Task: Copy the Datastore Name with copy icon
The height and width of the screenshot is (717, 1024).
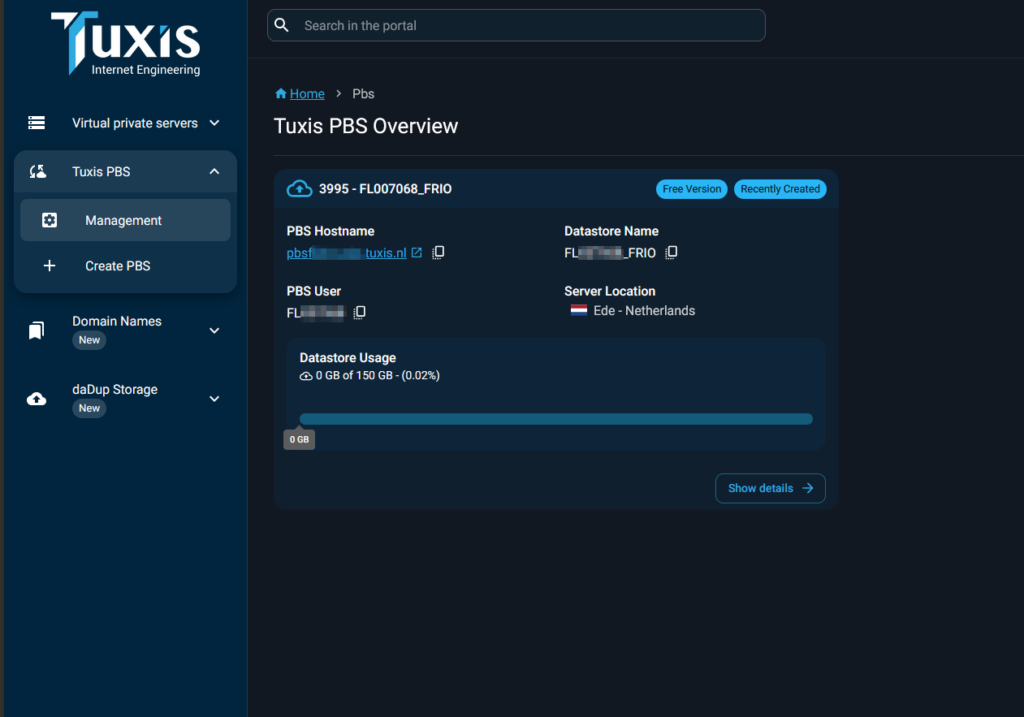Action: tap(671, 252)
